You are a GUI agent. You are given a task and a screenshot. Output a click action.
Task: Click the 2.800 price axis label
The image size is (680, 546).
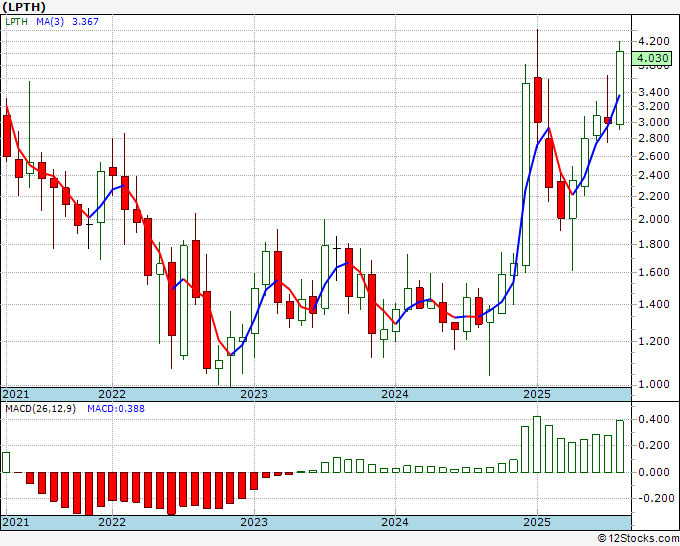pyautogui.click(x=653, y=138)
